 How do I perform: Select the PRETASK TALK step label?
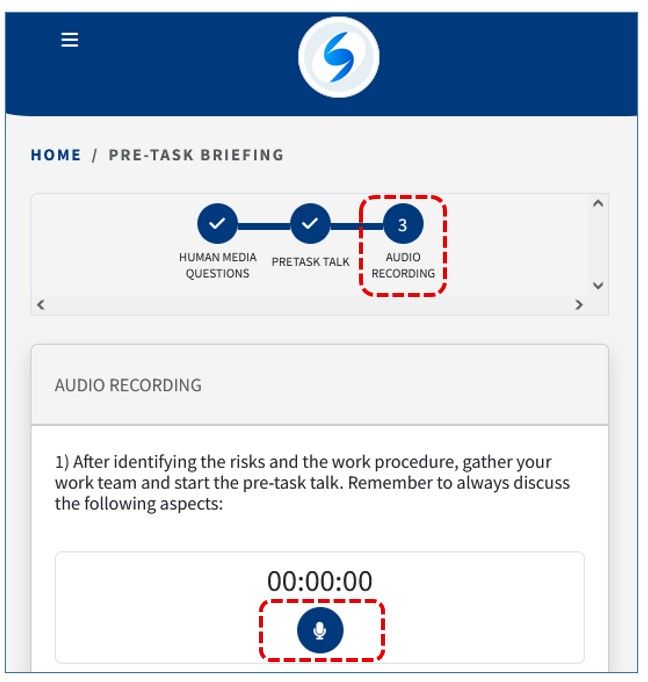[x=310, y=262]
